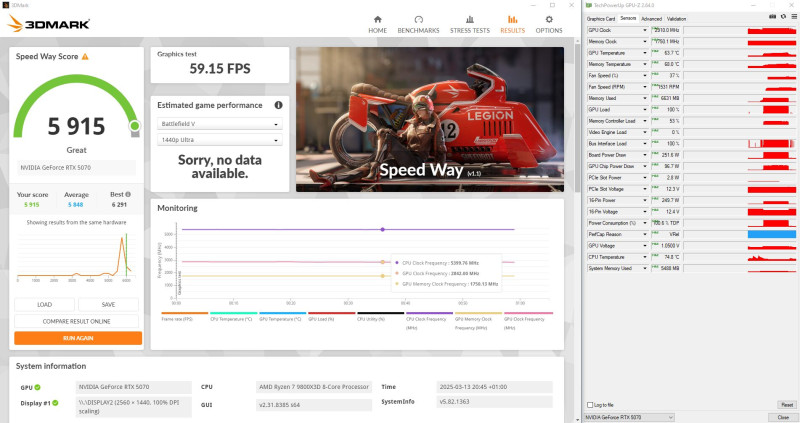This screenshot has height=423, width=800.
Task: Switch to the Graphics Card tab in GPU-Z
Action: click(601, 19)
